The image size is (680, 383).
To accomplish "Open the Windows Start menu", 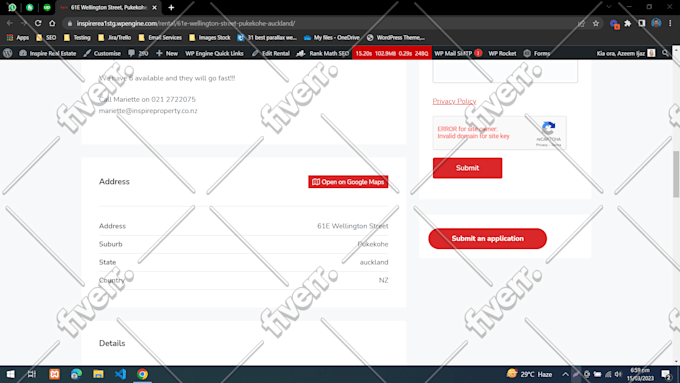I will 10,374.
